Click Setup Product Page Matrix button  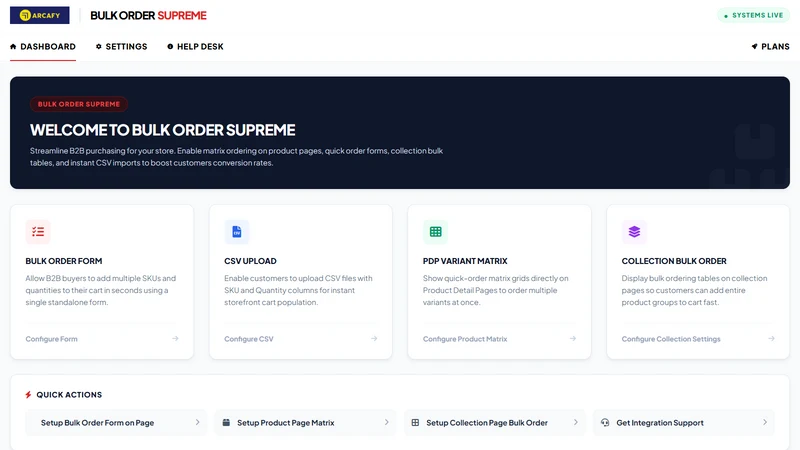(x=305, y=422)
